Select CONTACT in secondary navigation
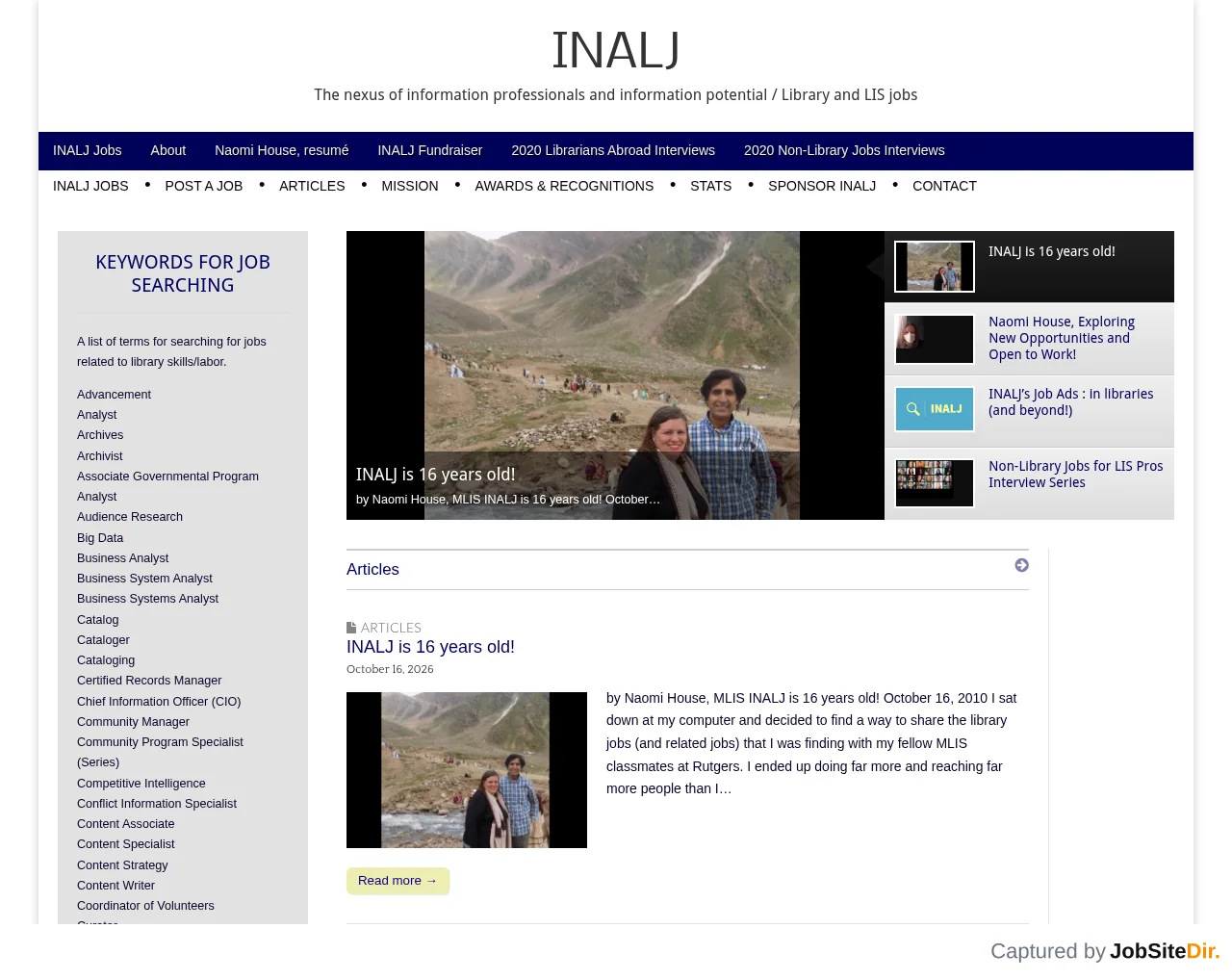This screenshot has width=1232, height=980. 944,186
